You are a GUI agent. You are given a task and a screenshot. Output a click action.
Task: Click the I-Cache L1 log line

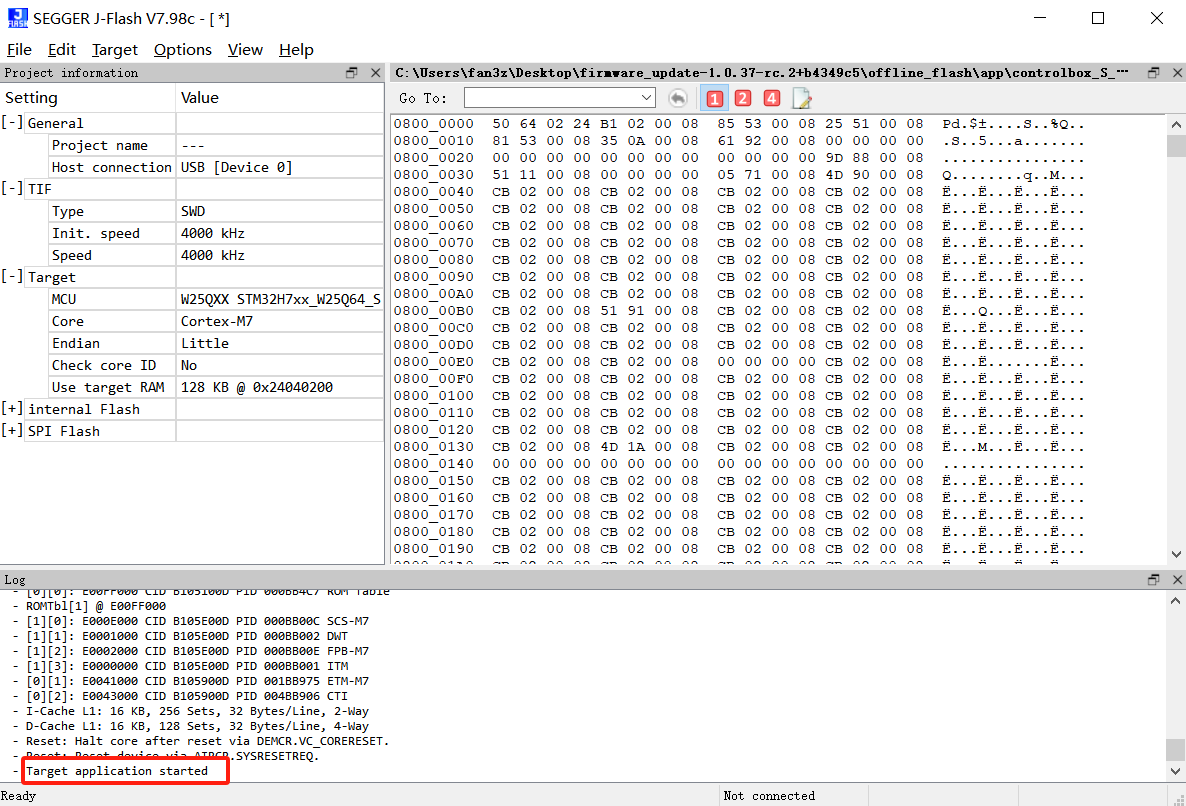coord(197,711)
